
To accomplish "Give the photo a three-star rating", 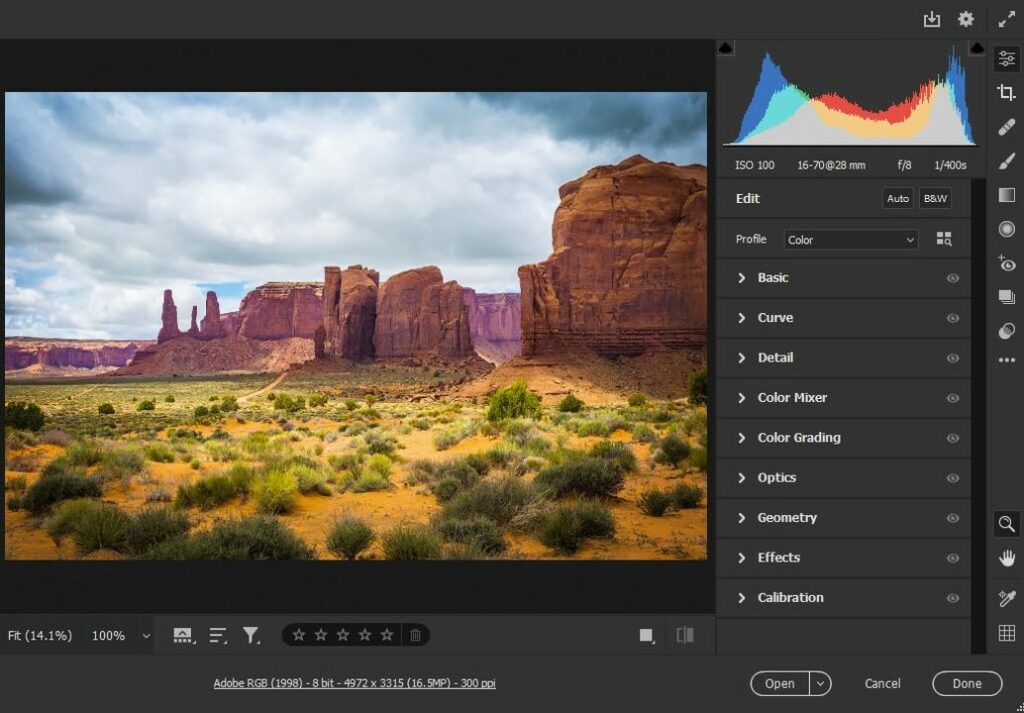I will coord(345,634).
